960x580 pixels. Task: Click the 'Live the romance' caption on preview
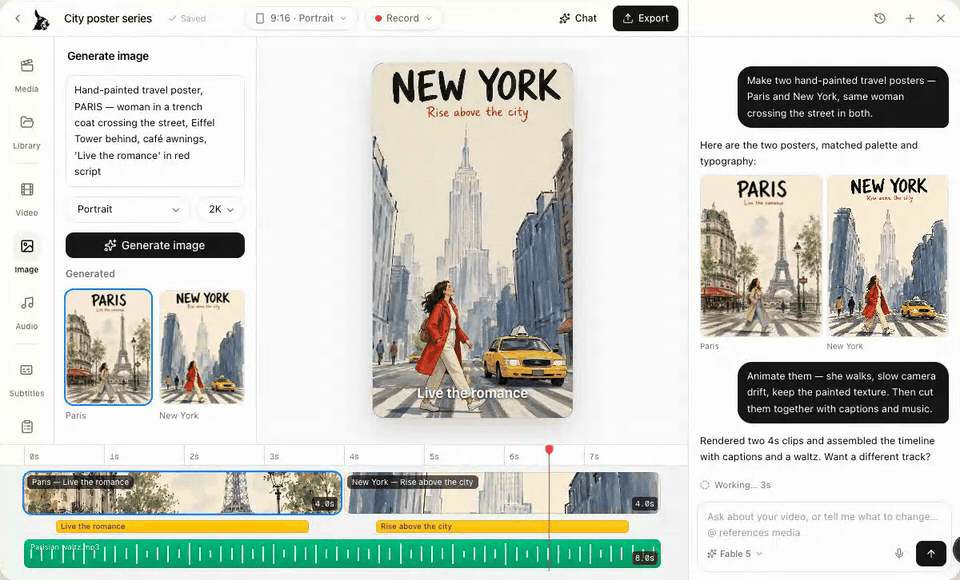coord(472,393)
